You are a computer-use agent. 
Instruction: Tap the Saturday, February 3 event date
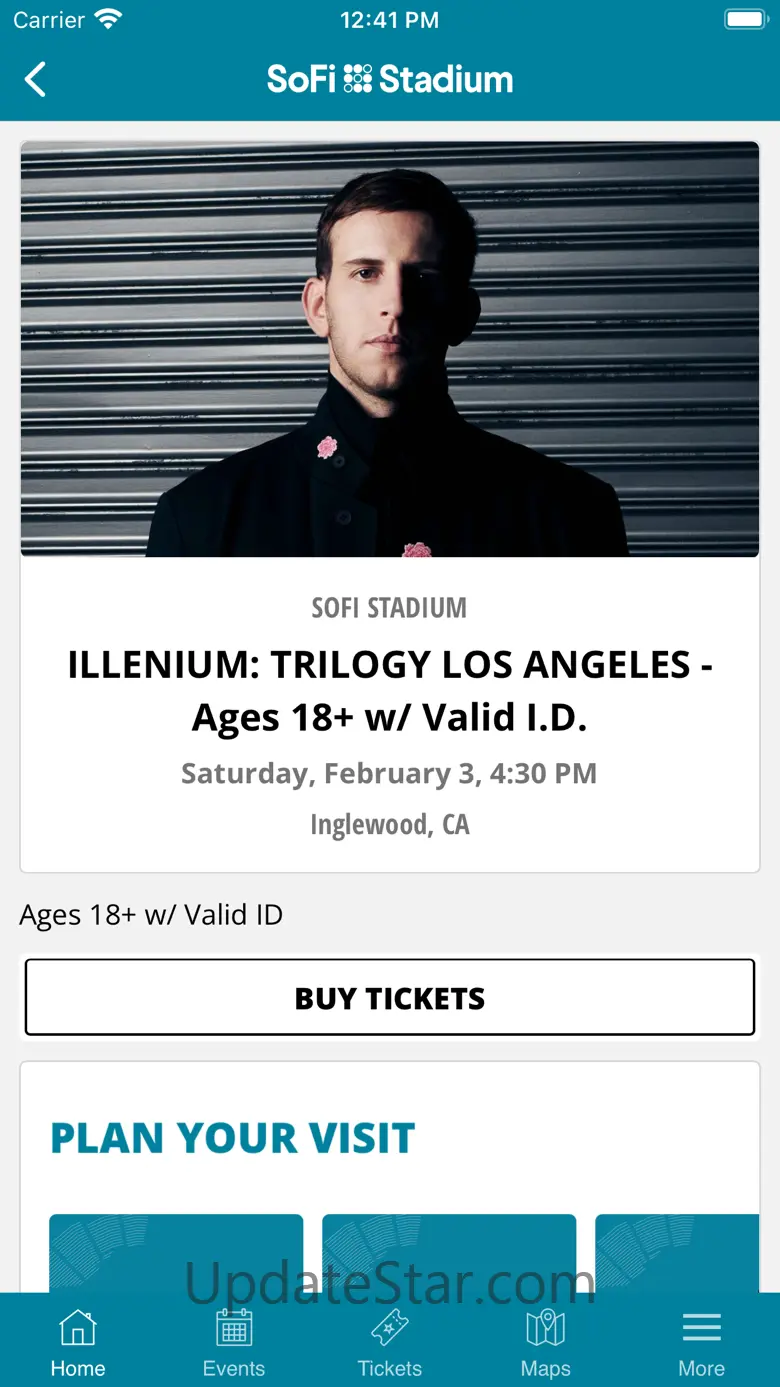(390, 774)
